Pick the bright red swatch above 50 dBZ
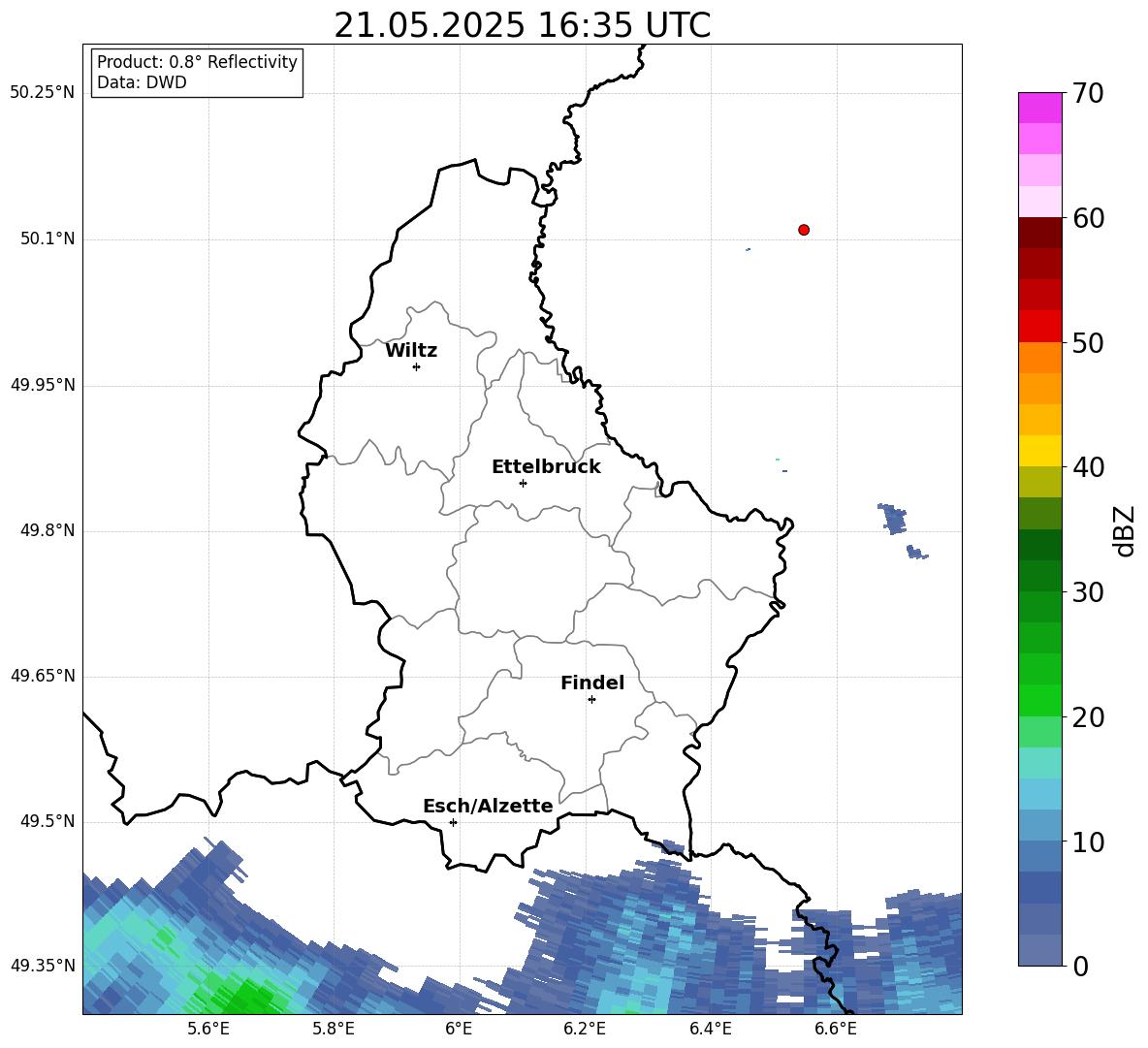1148x1048 pixels. tap(1039, 327)
